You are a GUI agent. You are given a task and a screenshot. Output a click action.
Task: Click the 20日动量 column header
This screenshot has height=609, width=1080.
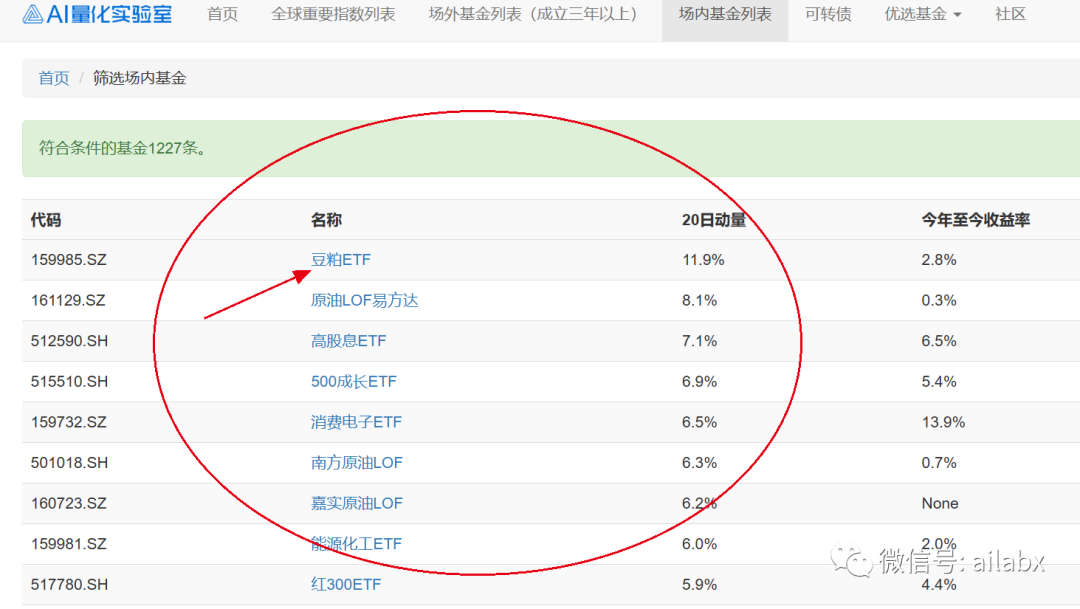(714, 220)
